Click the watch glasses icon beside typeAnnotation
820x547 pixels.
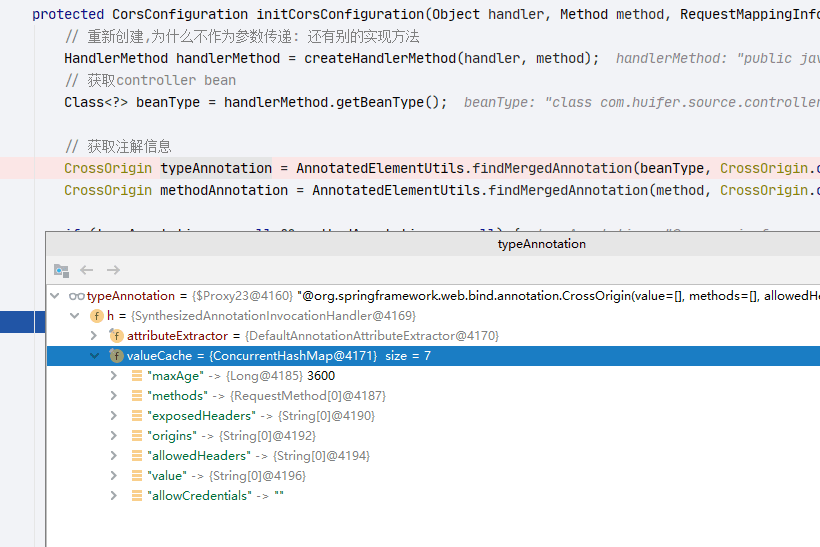tap(76, 297)
